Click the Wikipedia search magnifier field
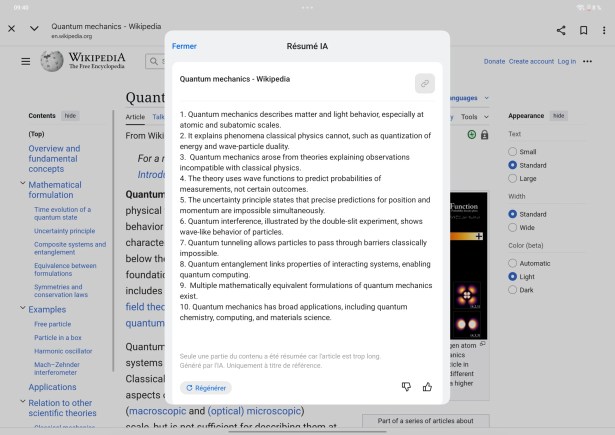615x435 pixels. click(x=155, y=62)
